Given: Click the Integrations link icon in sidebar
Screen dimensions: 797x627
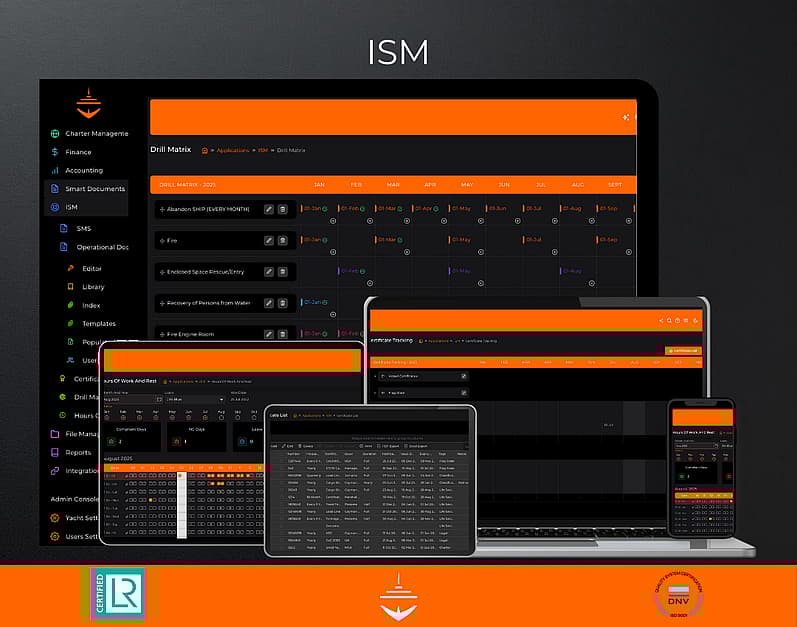Looking at the screenshot, I should tap(55, 471).
